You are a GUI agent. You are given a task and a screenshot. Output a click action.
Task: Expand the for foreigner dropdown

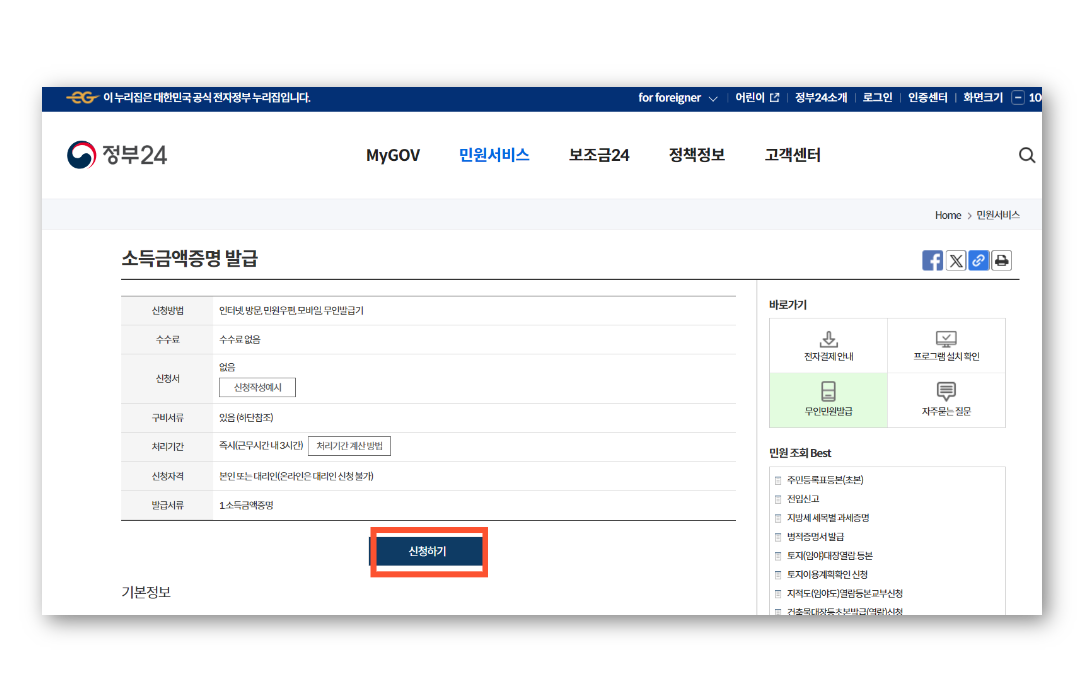[x=678, y=98]
